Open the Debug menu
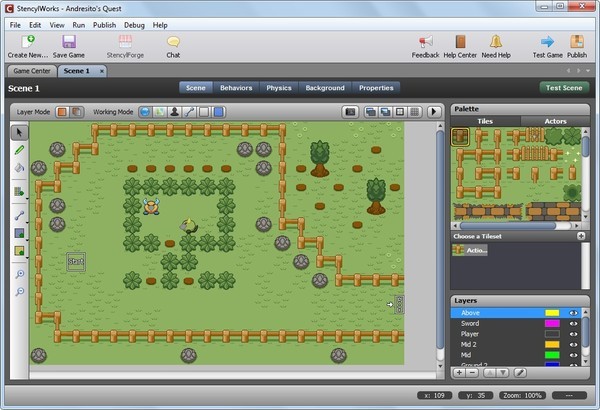 (x=134, y=25)
